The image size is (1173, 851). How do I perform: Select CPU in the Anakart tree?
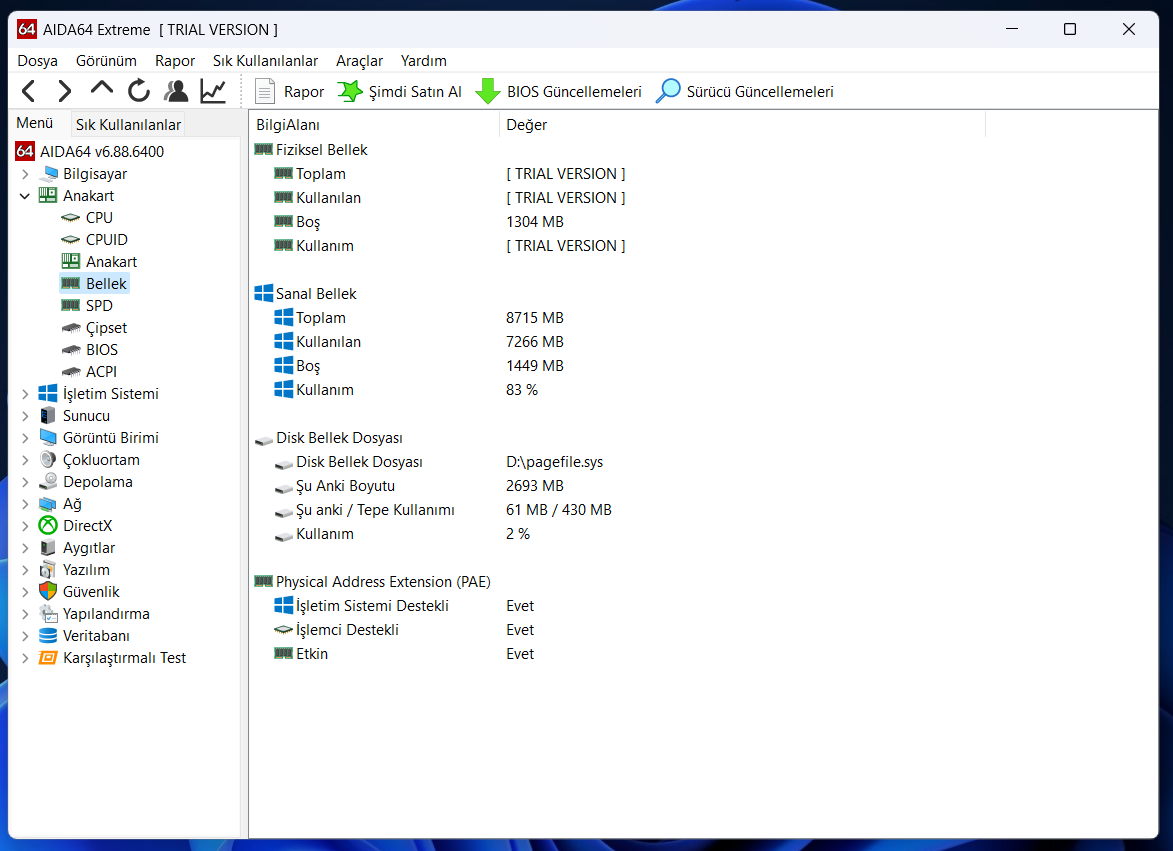(99, 218)
